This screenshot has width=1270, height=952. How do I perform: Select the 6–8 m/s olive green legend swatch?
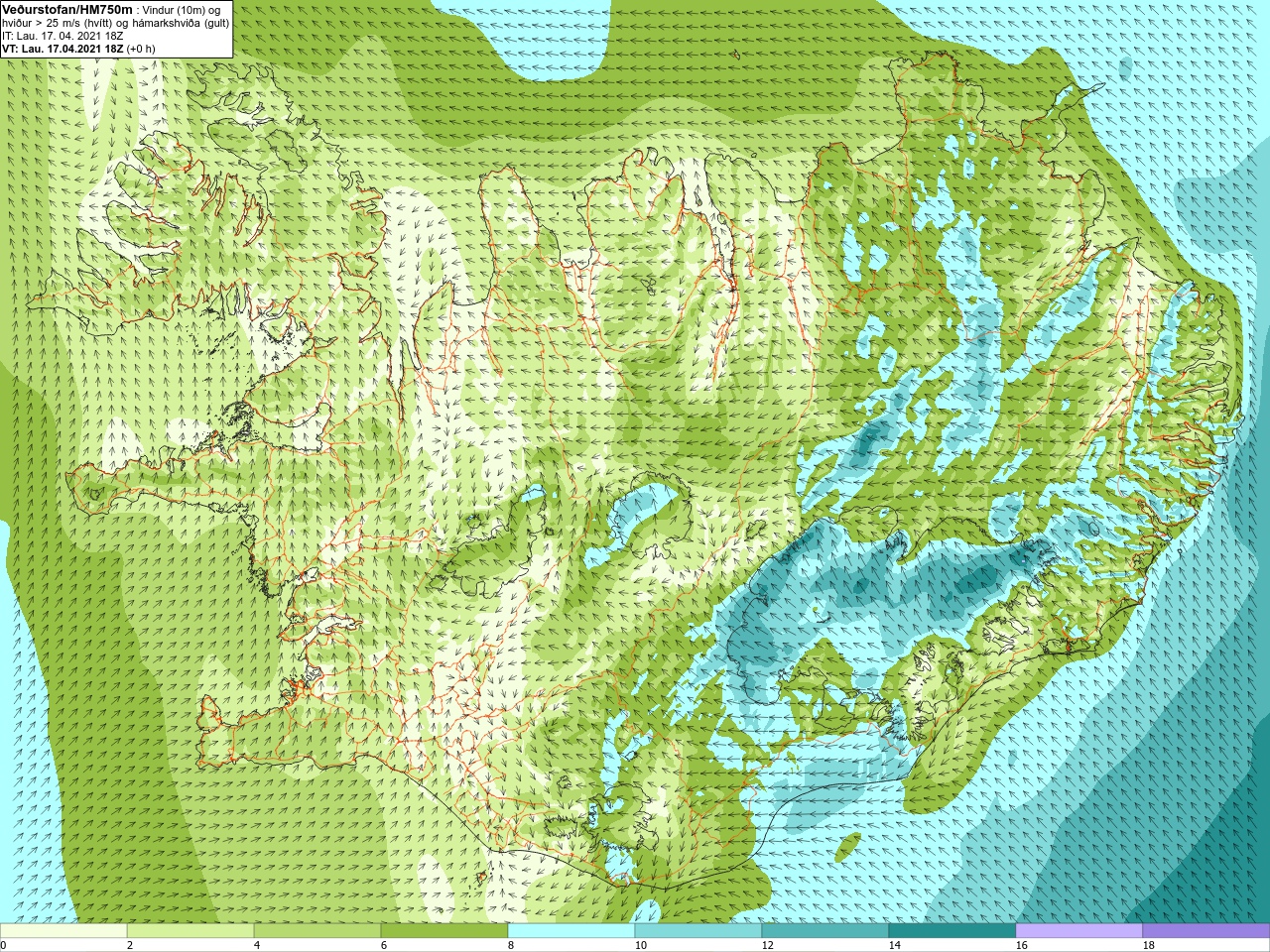click(x=444, y=931)
